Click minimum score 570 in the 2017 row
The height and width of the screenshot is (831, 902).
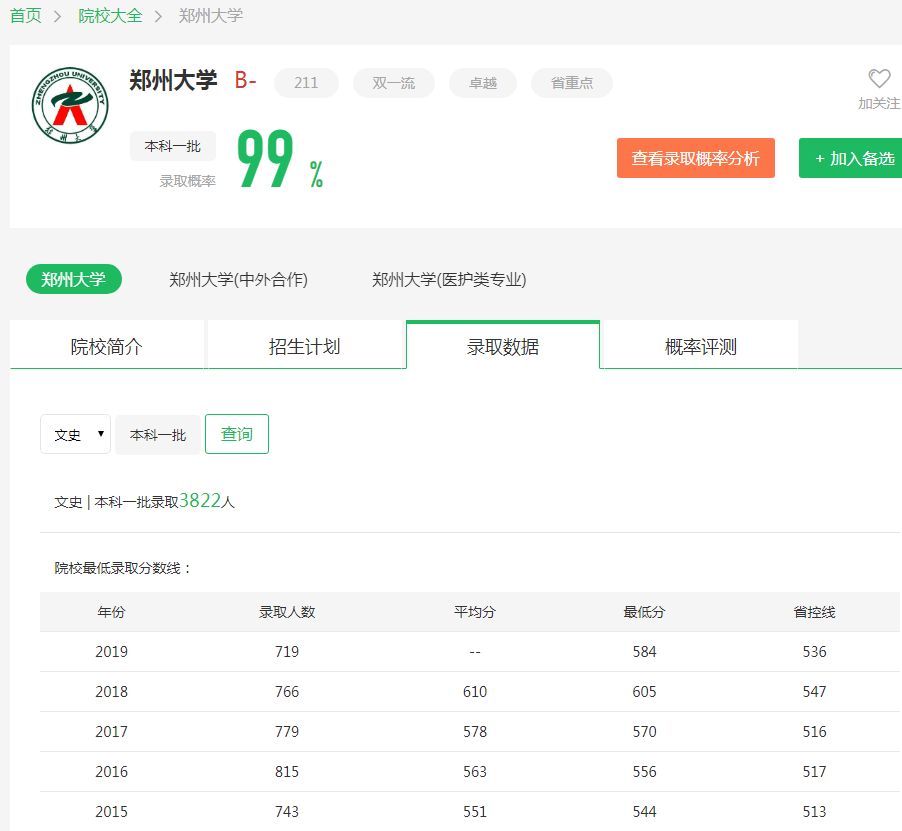point(644,732)
